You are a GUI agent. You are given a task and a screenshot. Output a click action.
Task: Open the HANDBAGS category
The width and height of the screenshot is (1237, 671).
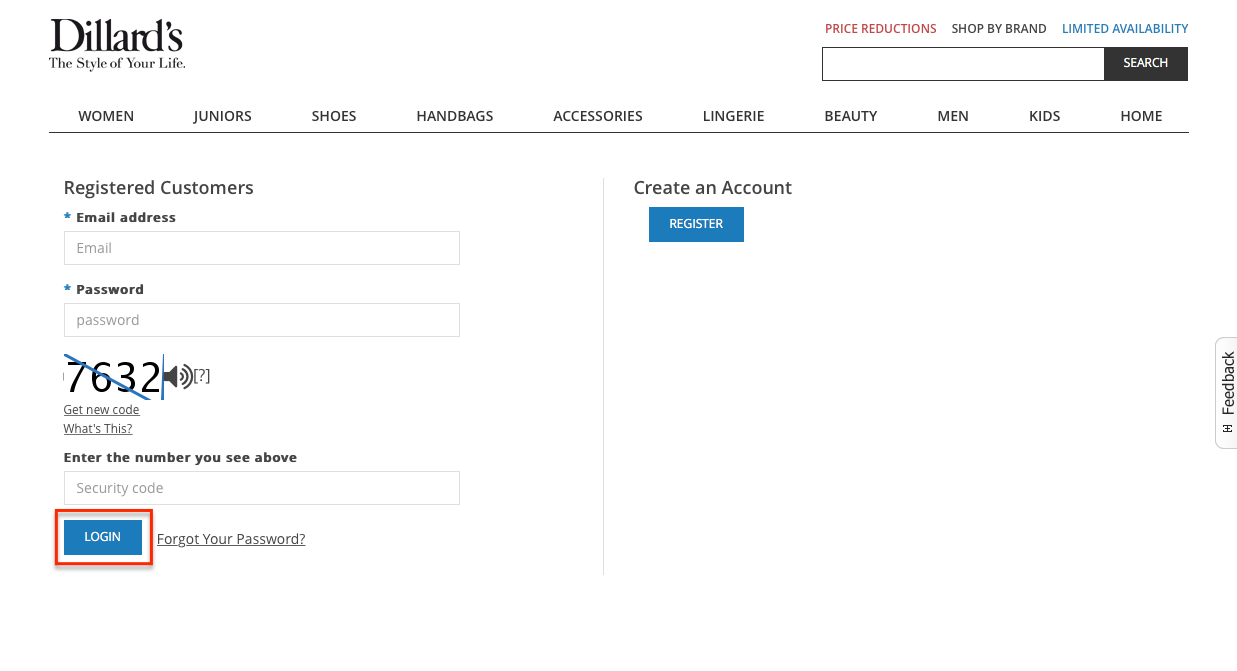click(455, 115)
